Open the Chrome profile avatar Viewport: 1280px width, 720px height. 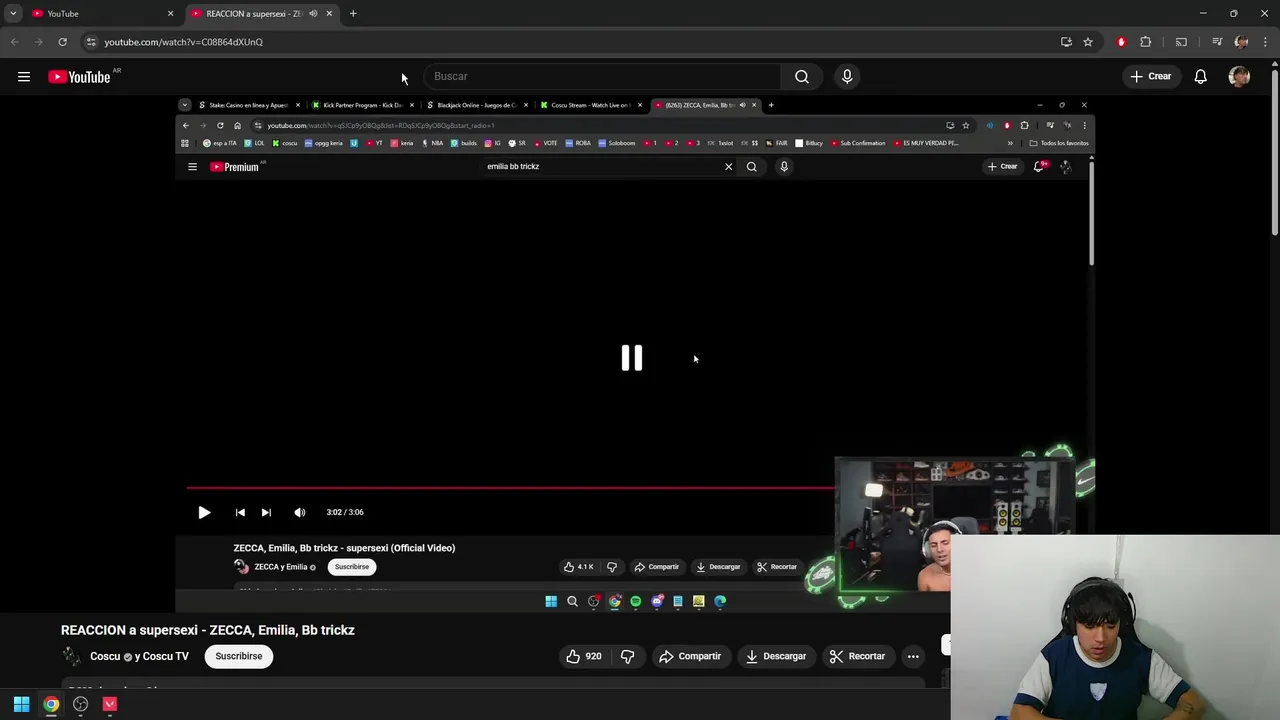1241,42
